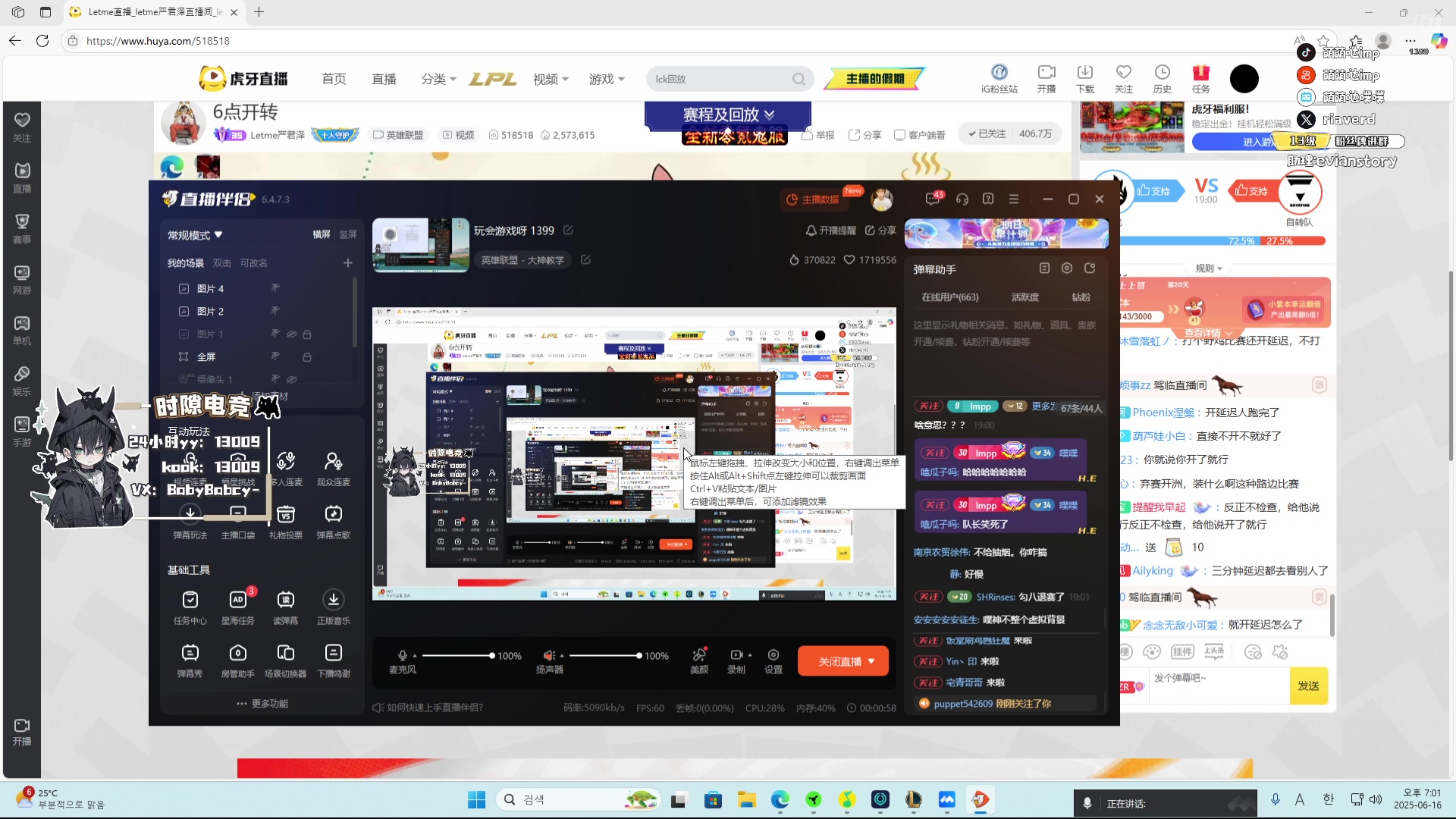Open 视频 dropdown in Huya navigation
Screen dimensions: 1456x819
tap(551, 79)
